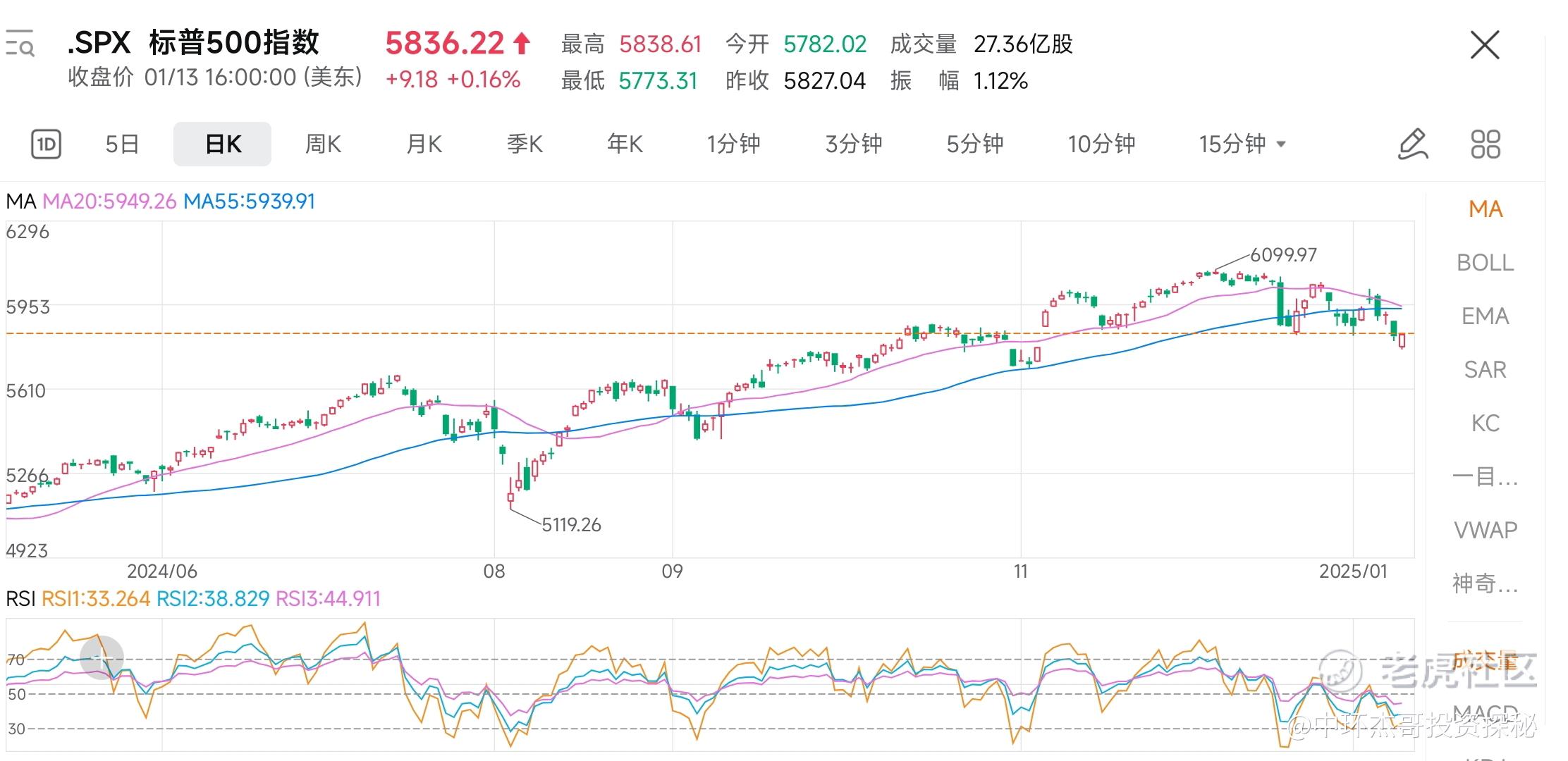The height and width of the screenshot is (761, 1568).
Task: Open RSI indicator parameter label
Action: pos(193,599)
